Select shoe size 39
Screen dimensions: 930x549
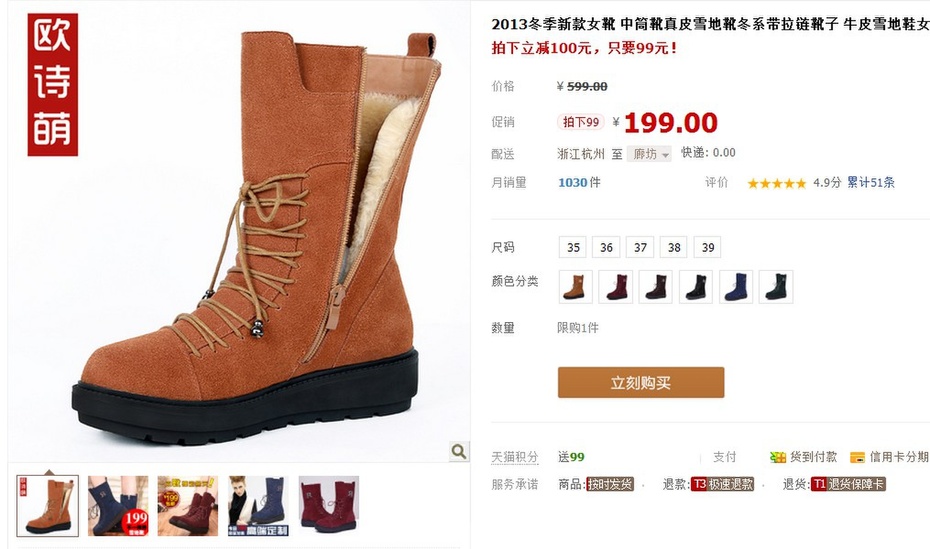pos(708,247)
